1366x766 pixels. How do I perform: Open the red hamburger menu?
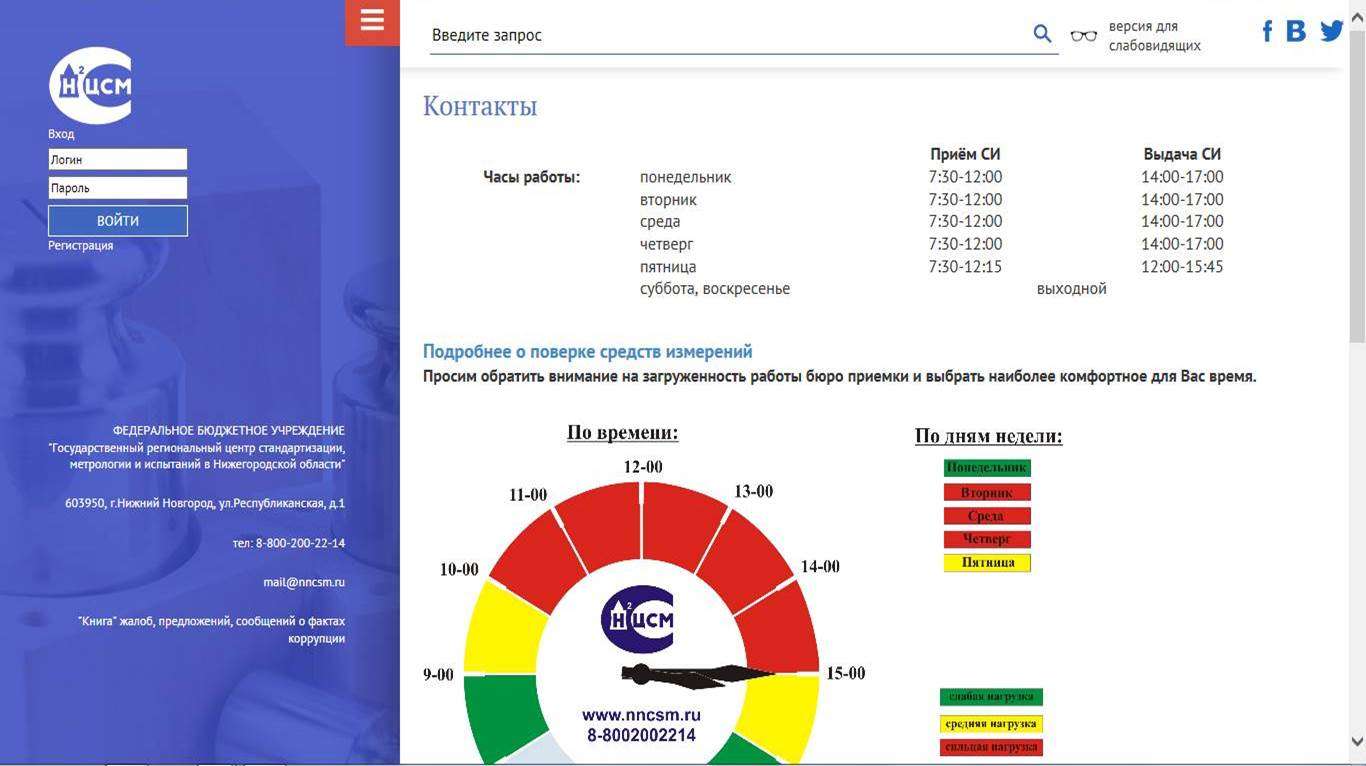[372, 22]
